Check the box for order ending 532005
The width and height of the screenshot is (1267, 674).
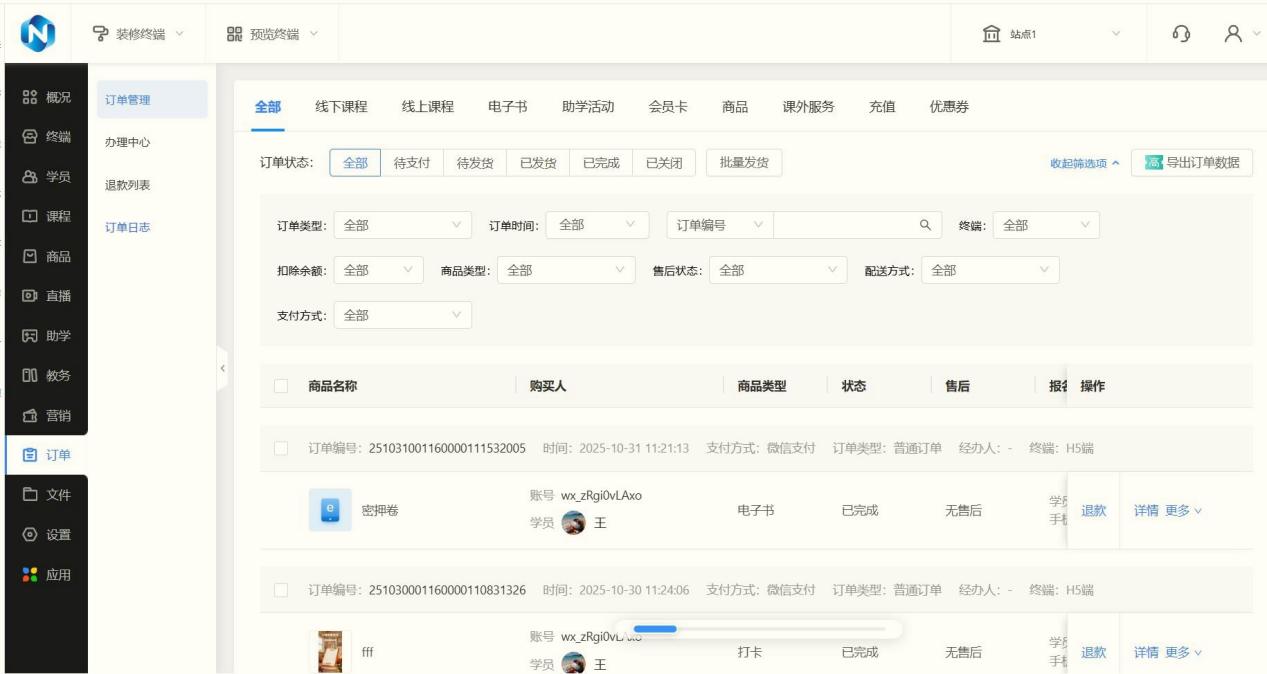(x=281, y=448)
